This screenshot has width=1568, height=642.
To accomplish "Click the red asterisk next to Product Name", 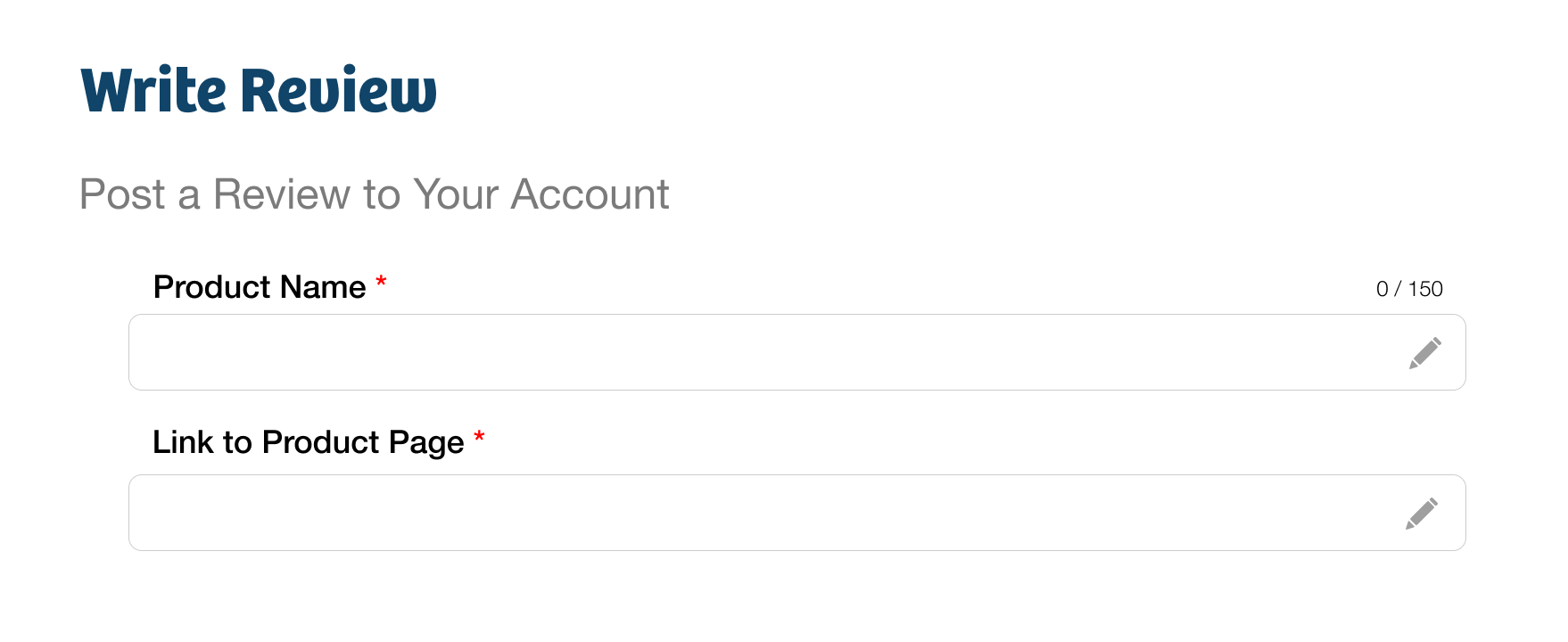I will (381, 282).
